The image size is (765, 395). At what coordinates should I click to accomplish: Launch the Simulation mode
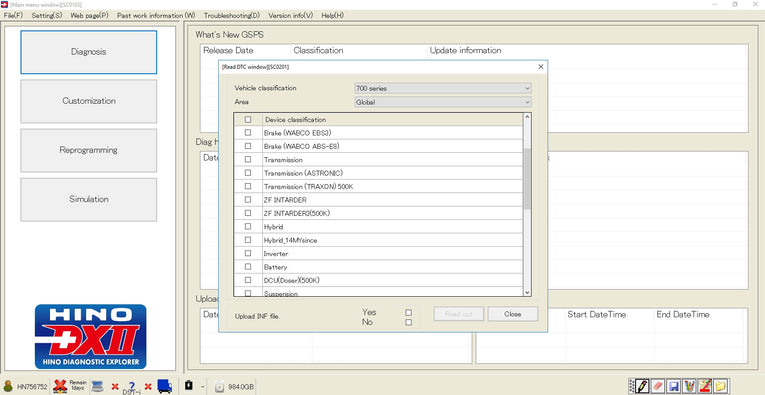point(89,199)
